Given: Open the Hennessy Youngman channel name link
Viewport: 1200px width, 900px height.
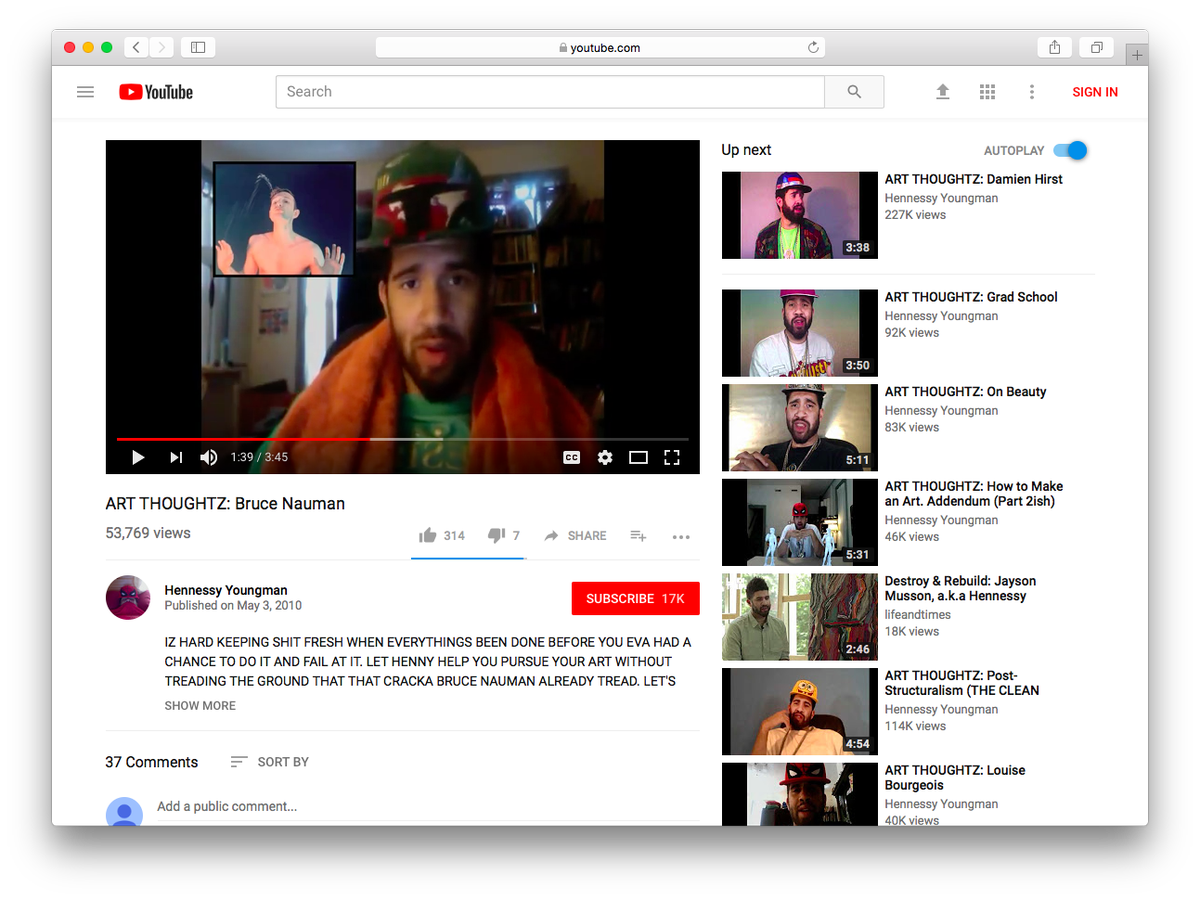Looking at the screenshot, I should click(226, 590).
